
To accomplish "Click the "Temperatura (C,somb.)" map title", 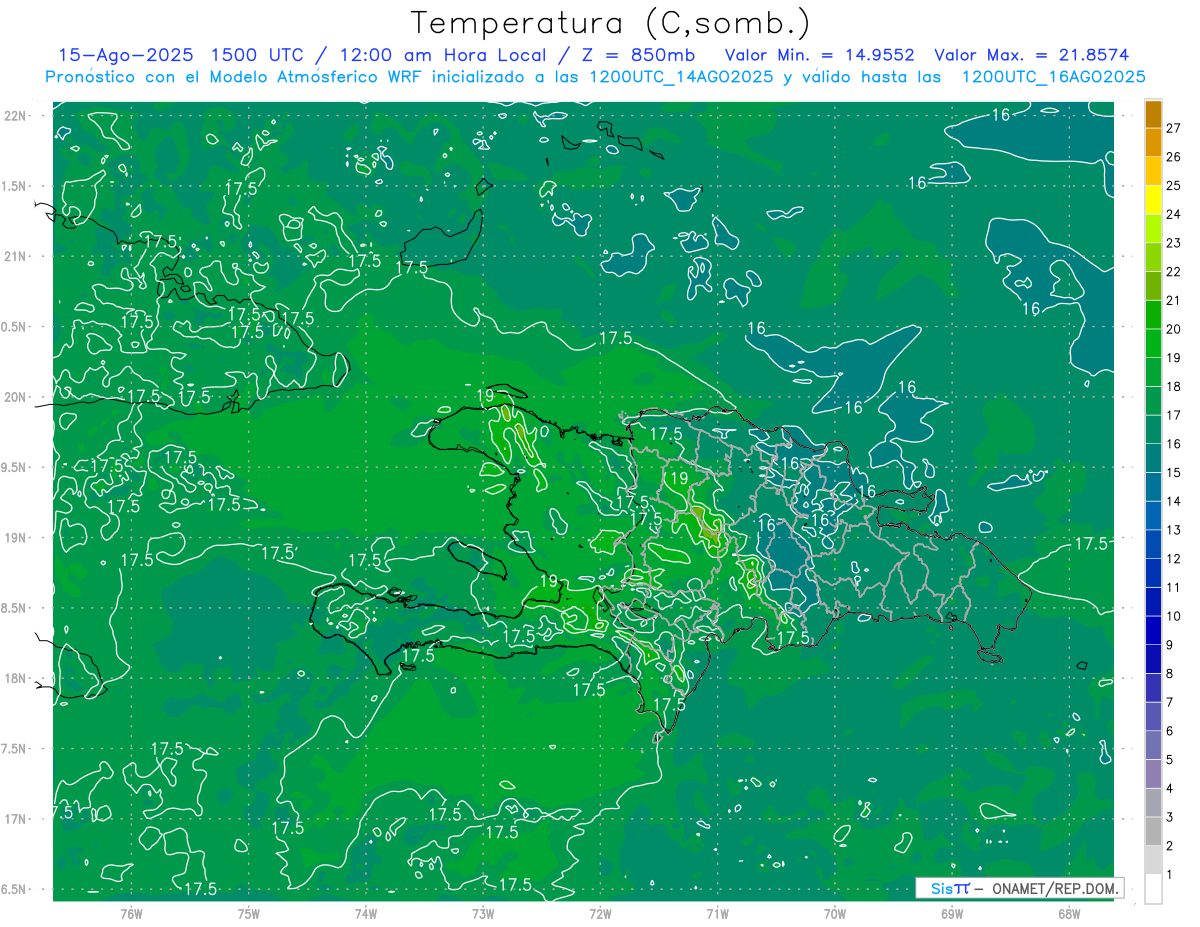I will 611,24.
